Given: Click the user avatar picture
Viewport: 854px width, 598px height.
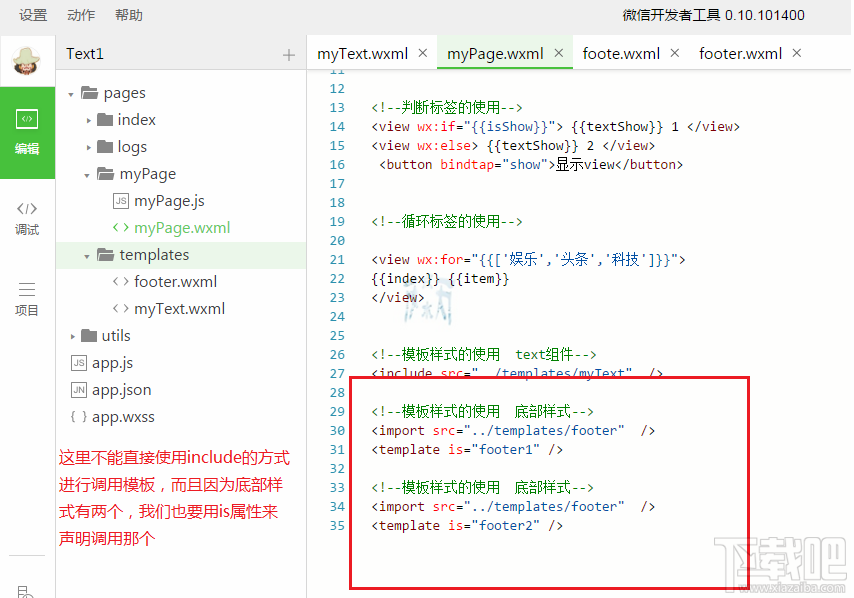Looking at the screenshot, I should click(x=26, y=60).
